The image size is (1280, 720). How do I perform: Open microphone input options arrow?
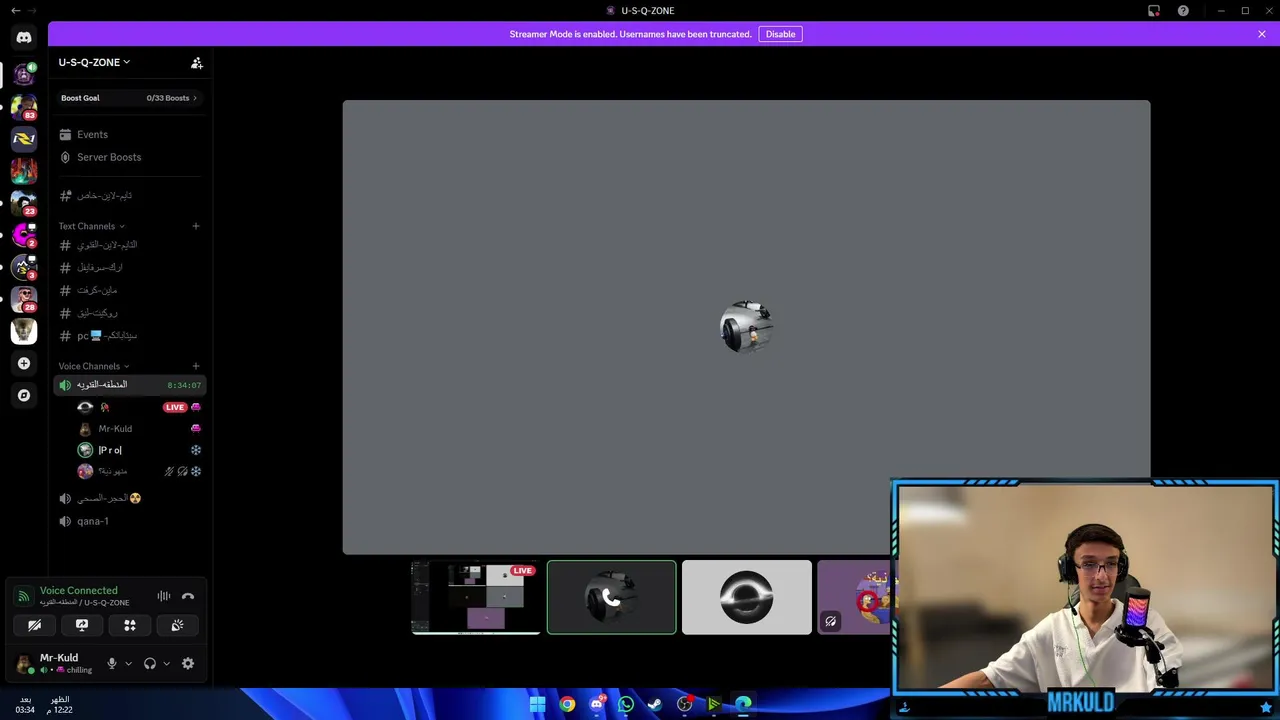(128, 663)
